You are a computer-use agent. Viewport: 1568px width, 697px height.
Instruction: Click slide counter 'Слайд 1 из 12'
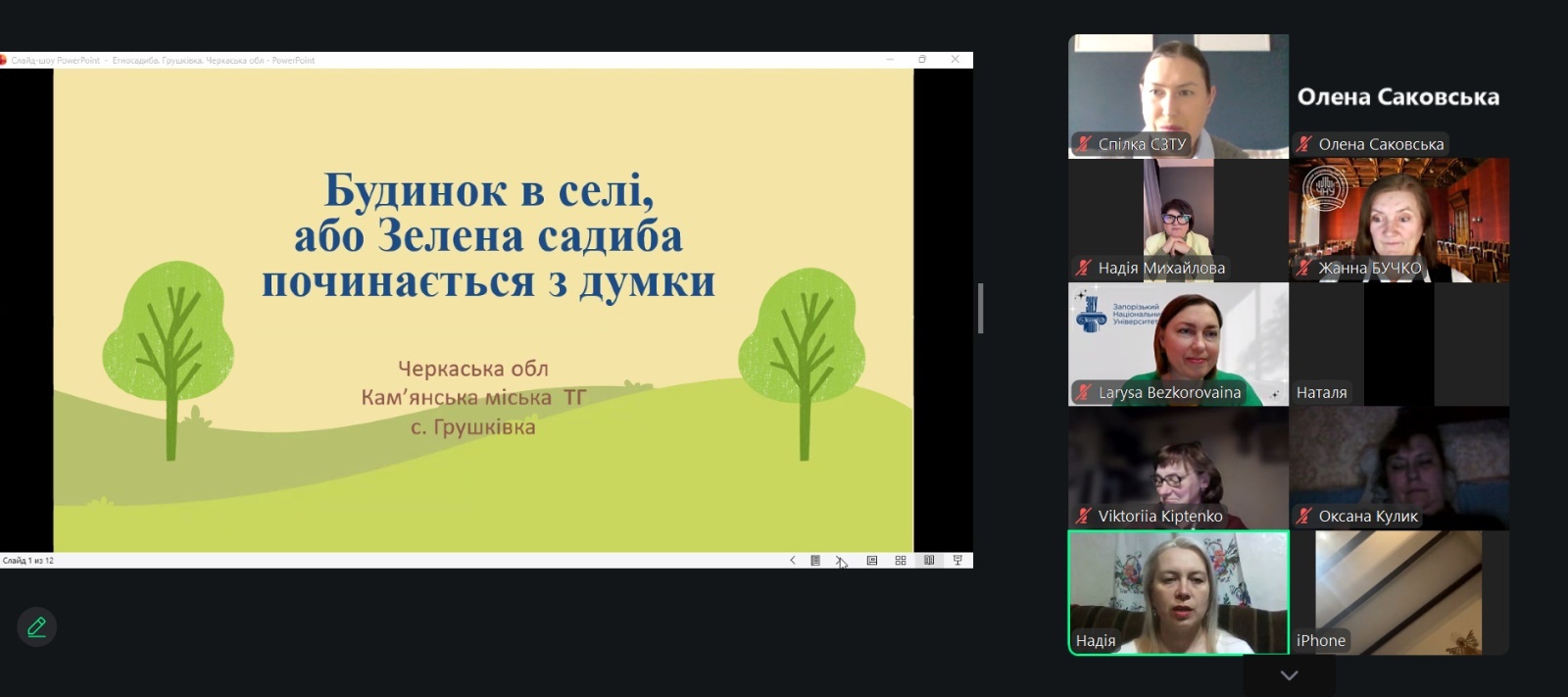point(28,561)
